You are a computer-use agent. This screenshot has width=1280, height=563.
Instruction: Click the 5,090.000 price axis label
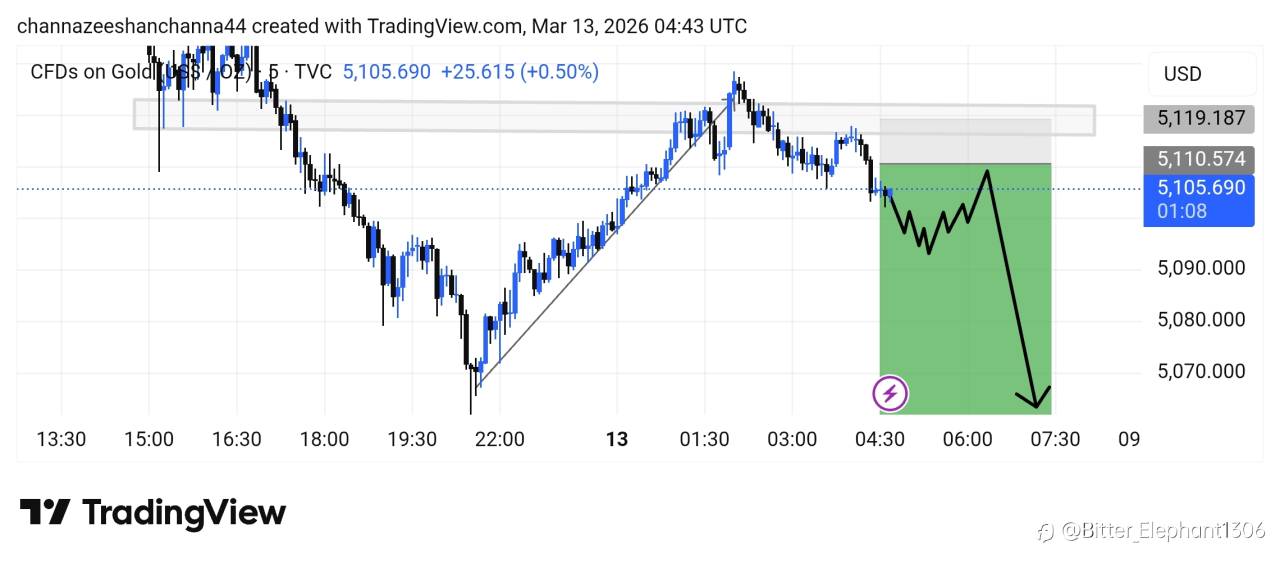click(x=1201, y=268)
